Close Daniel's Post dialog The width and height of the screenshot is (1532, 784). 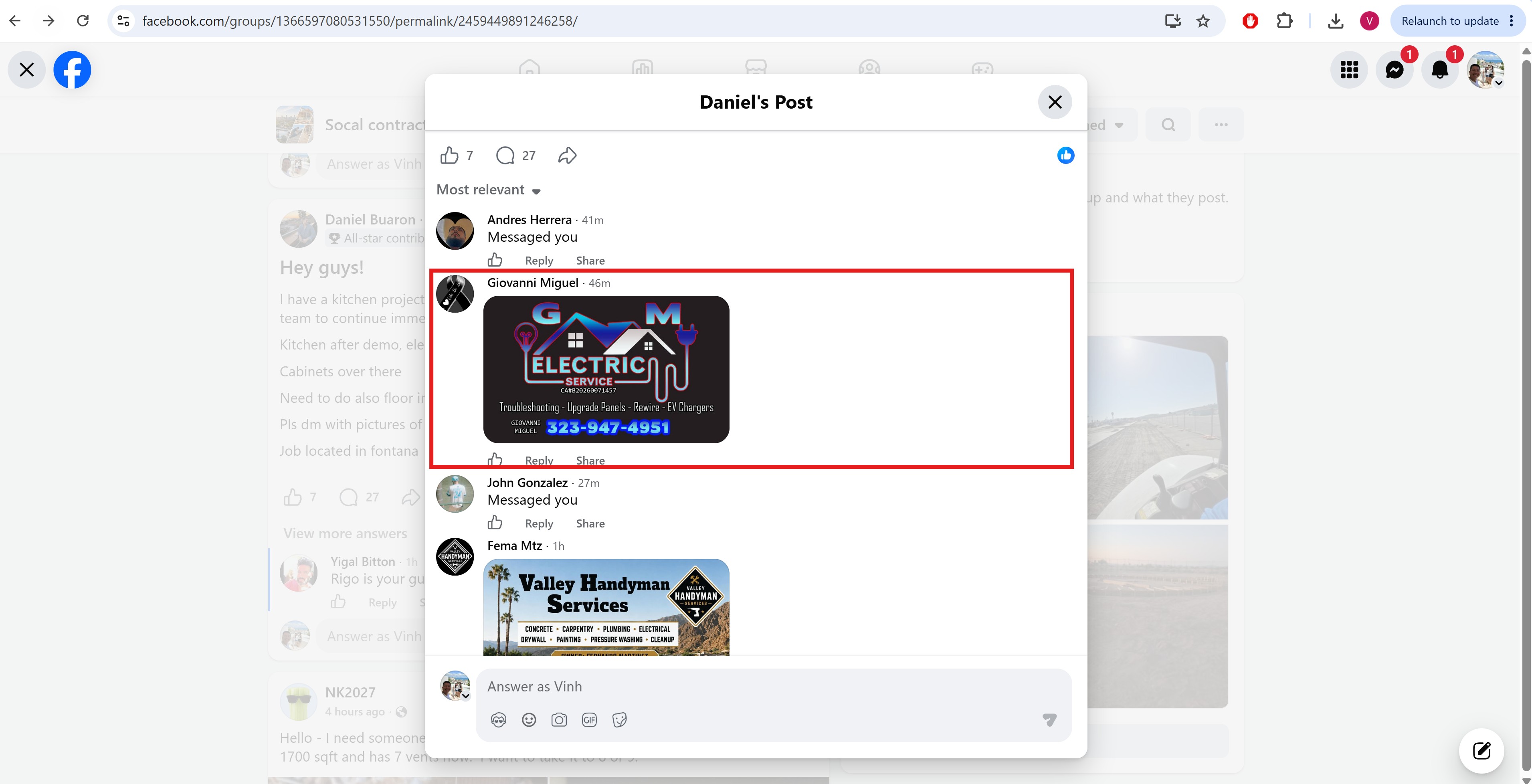(x=1055, y=102)
